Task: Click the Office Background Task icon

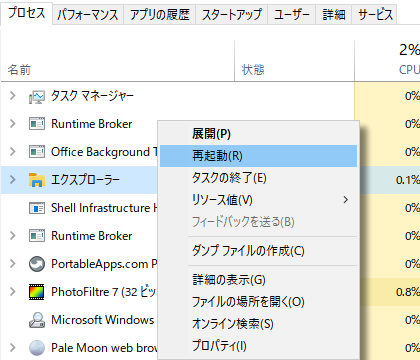Action: (x=37, y=152)
